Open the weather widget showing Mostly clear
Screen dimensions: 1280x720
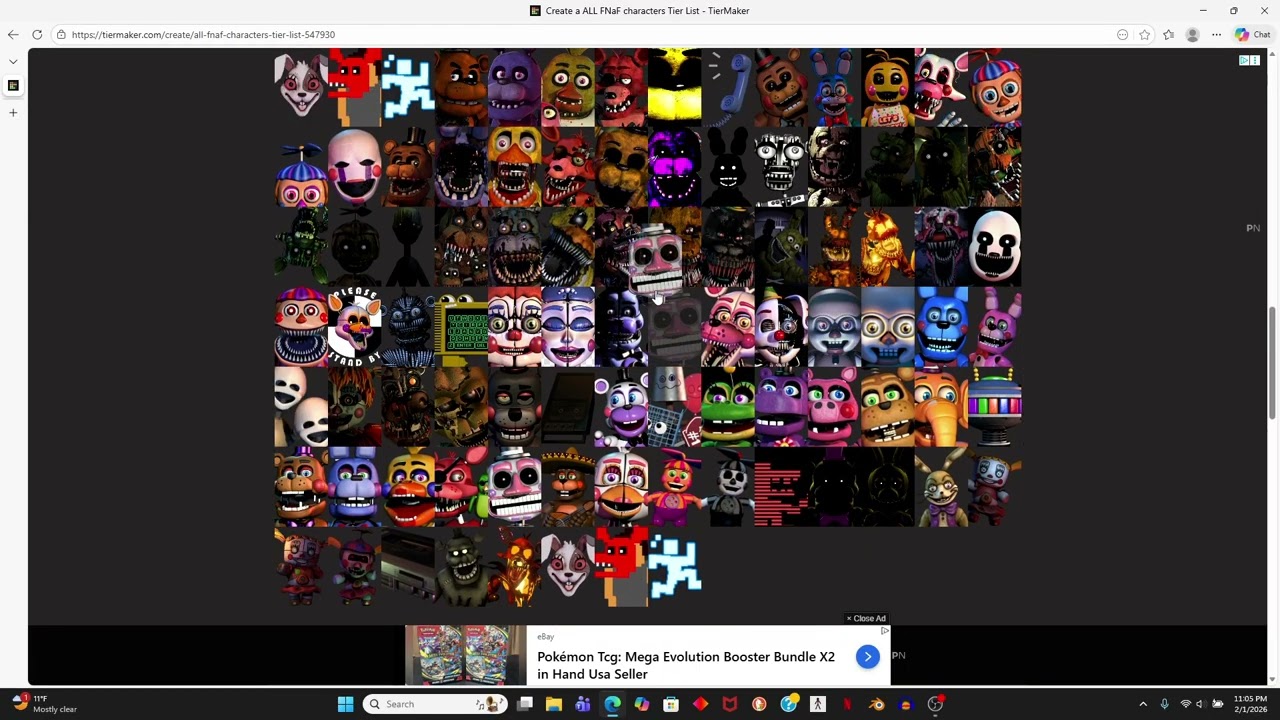(45, 704)
